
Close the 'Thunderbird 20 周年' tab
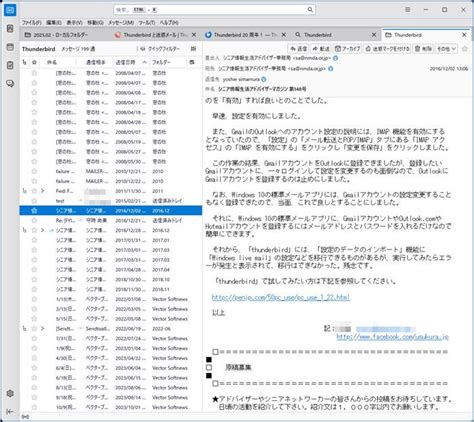284,35
